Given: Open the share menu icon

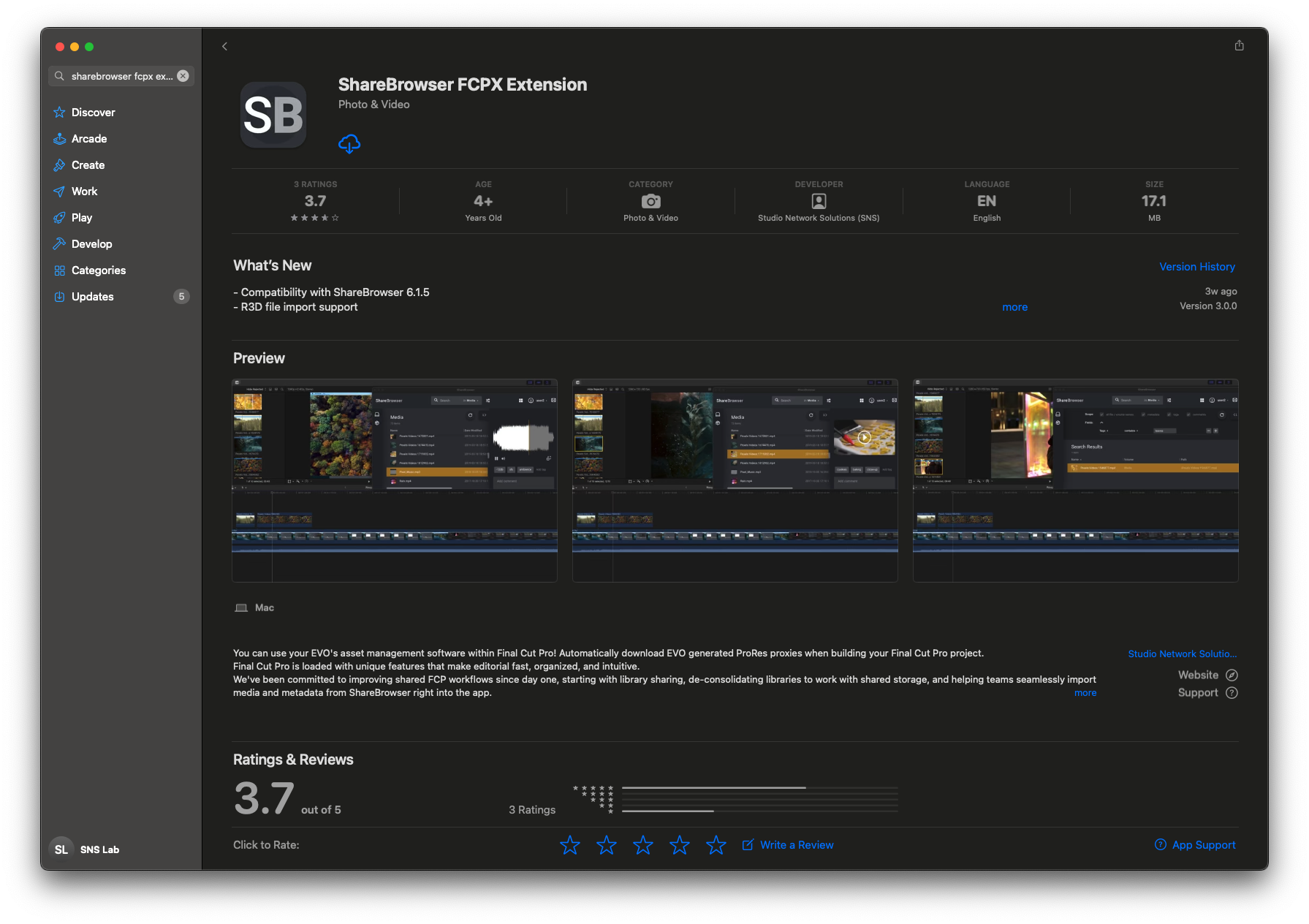Looking at the screenshot, I should pyautogui.click(x=1239, y=45).
